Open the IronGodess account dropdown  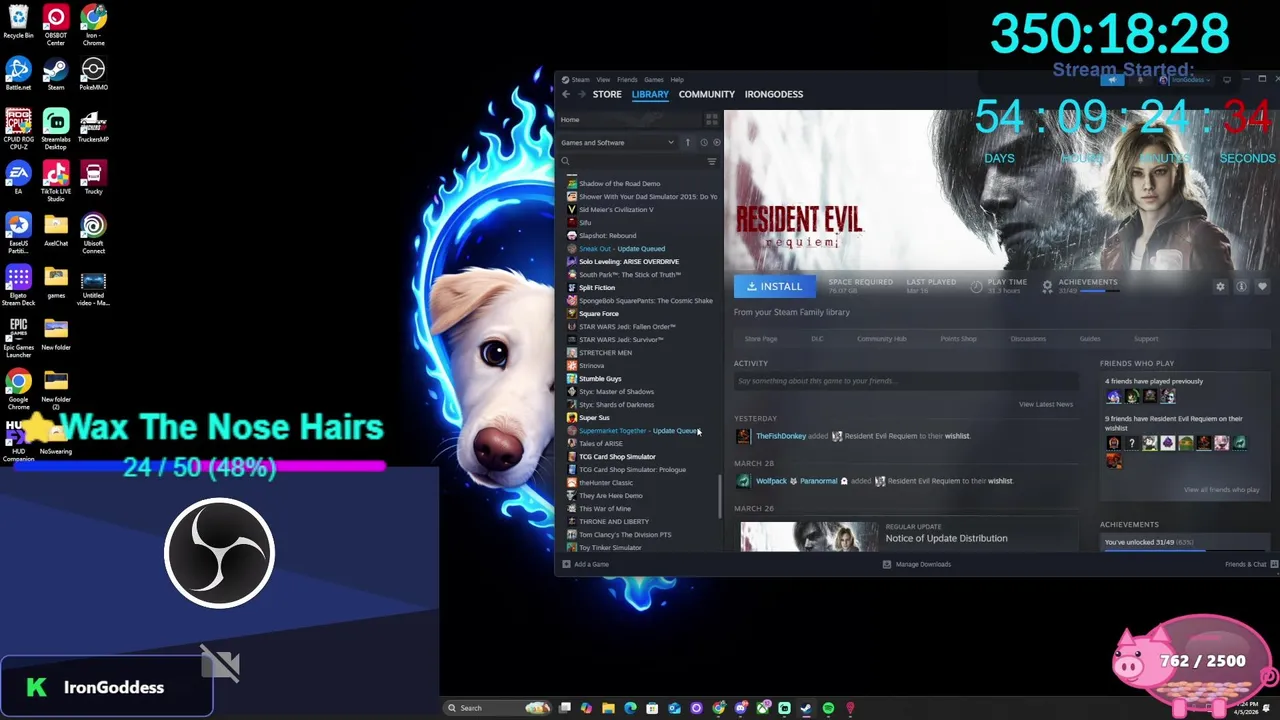(x=1187, y=80)
